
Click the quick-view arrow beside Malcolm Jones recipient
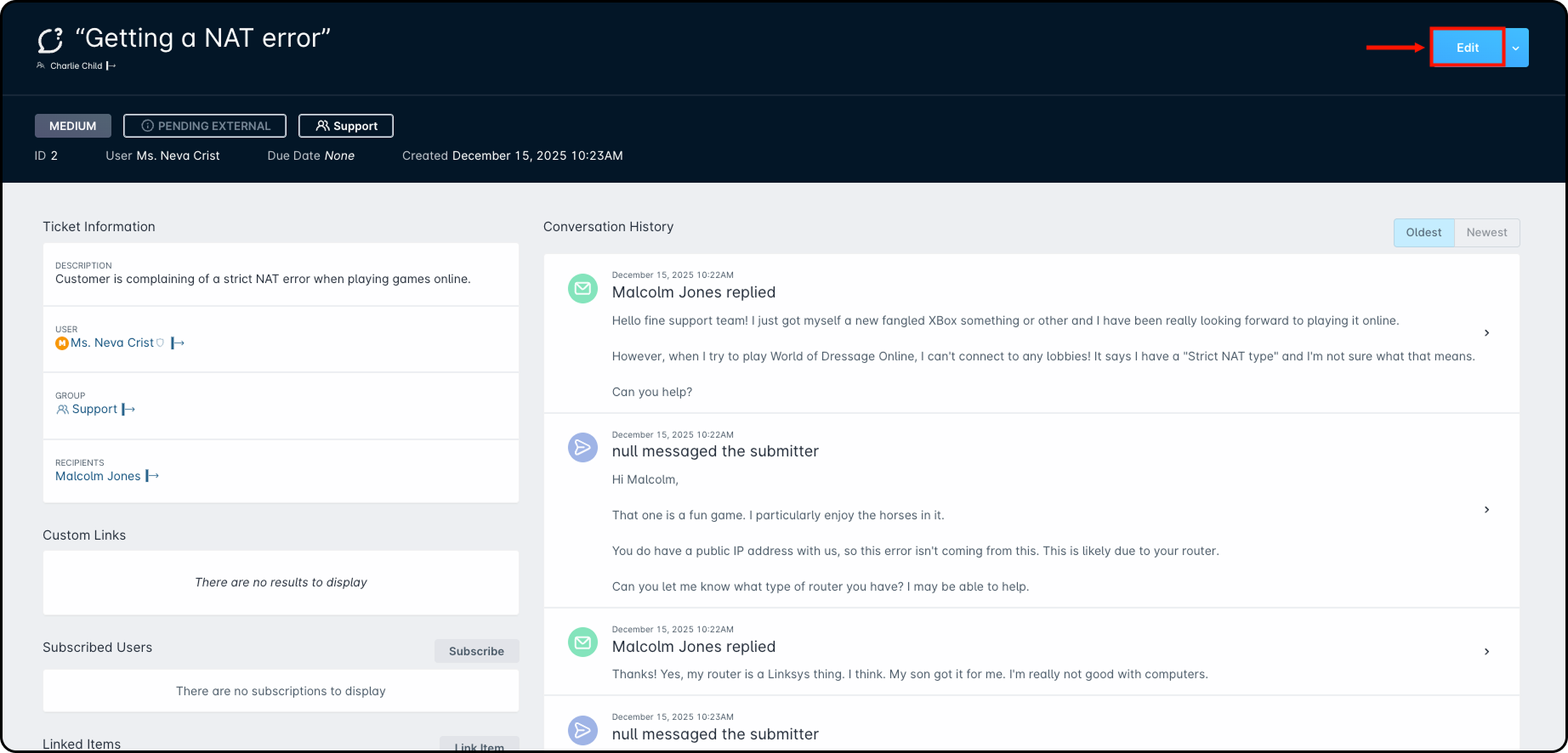point(152,477)
